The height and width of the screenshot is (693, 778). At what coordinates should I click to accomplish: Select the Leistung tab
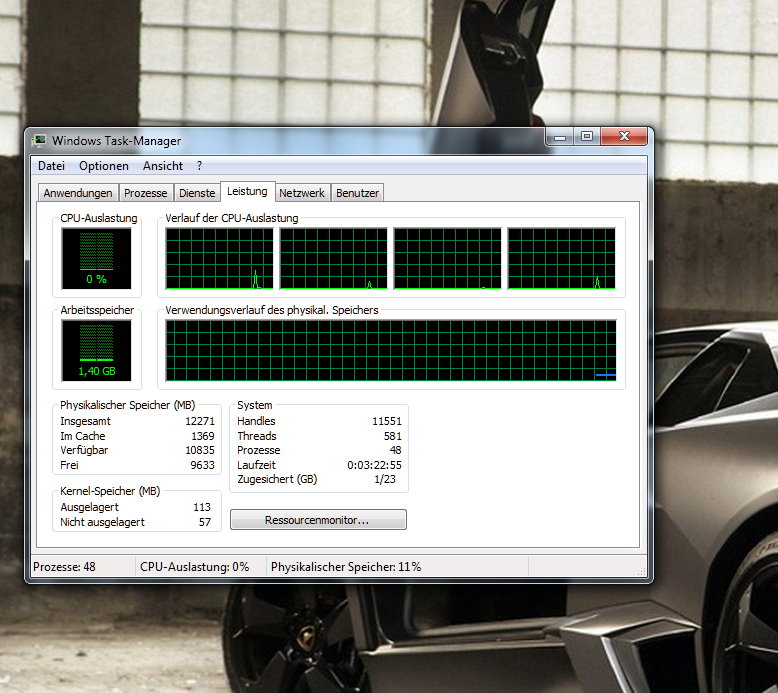(x=247, y=191)
